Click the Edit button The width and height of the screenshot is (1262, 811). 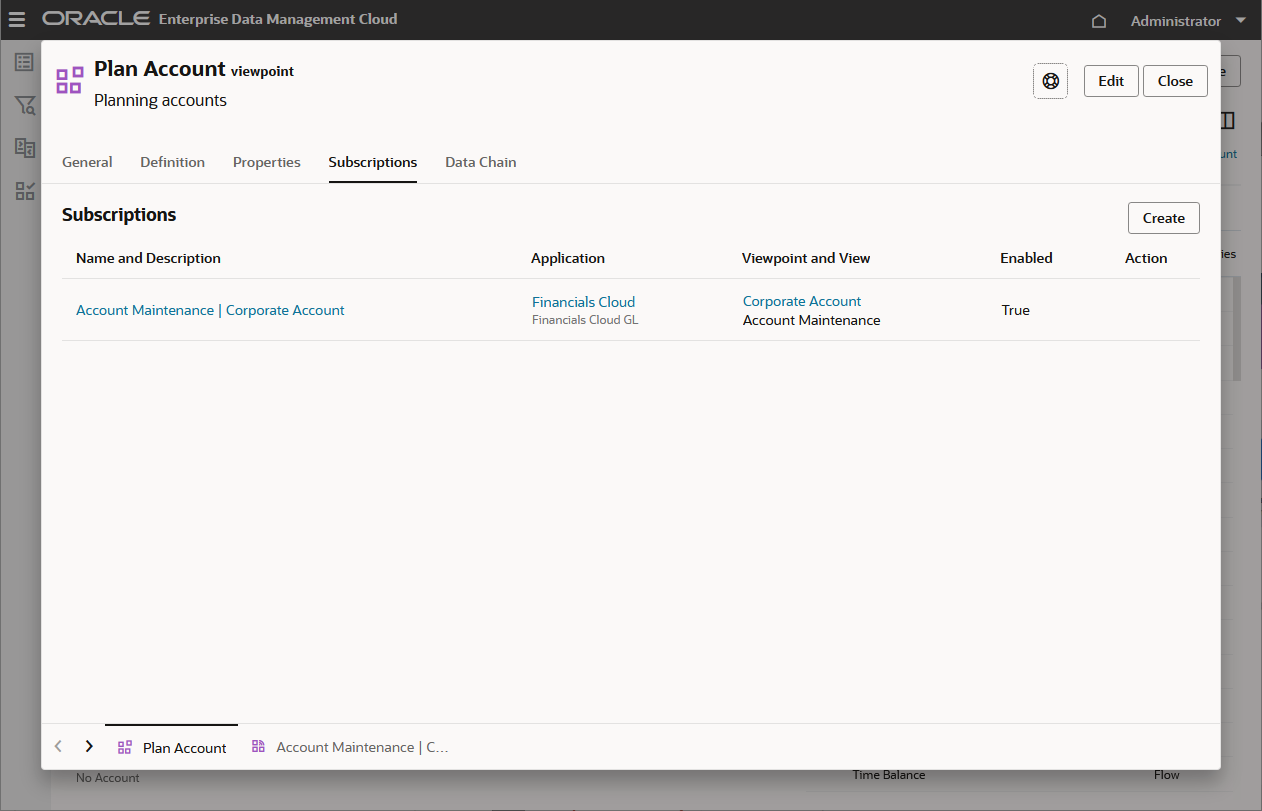1111,81
